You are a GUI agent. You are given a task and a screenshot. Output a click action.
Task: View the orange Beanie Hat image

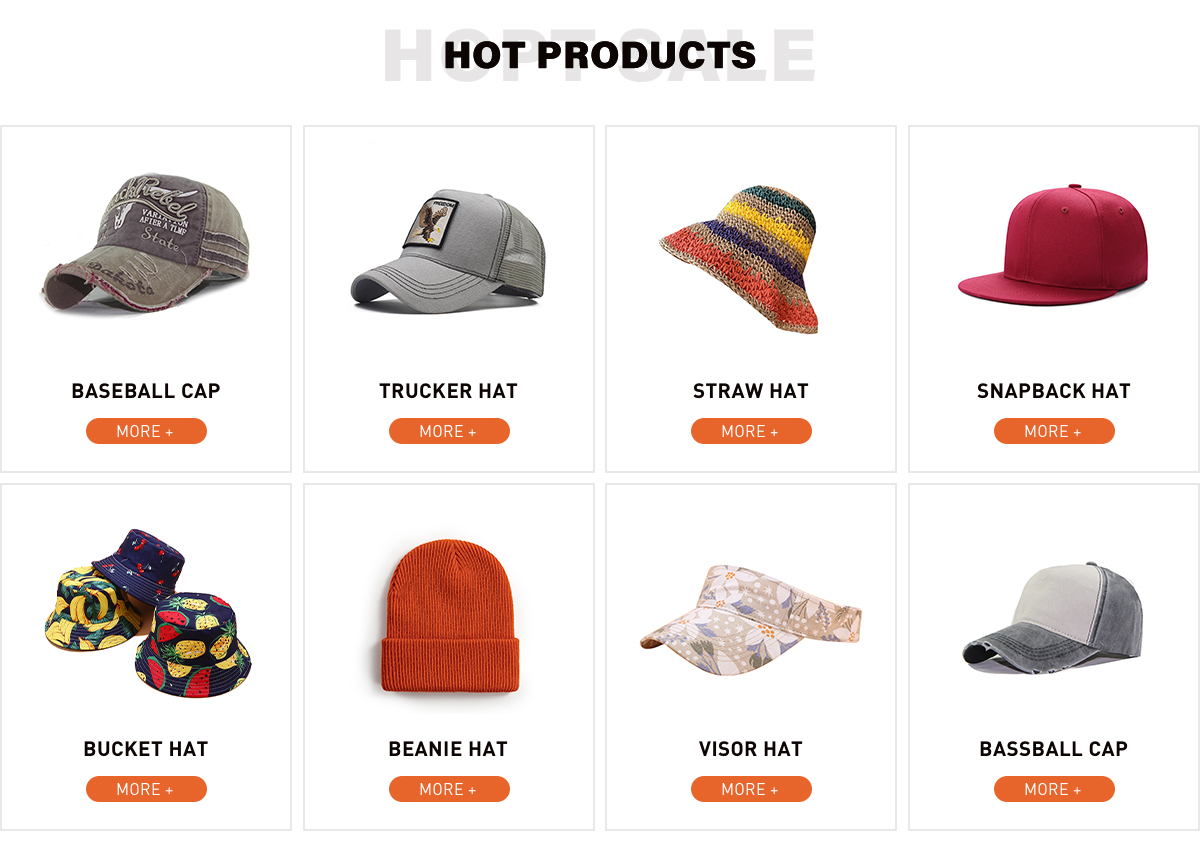click(448, 624)
